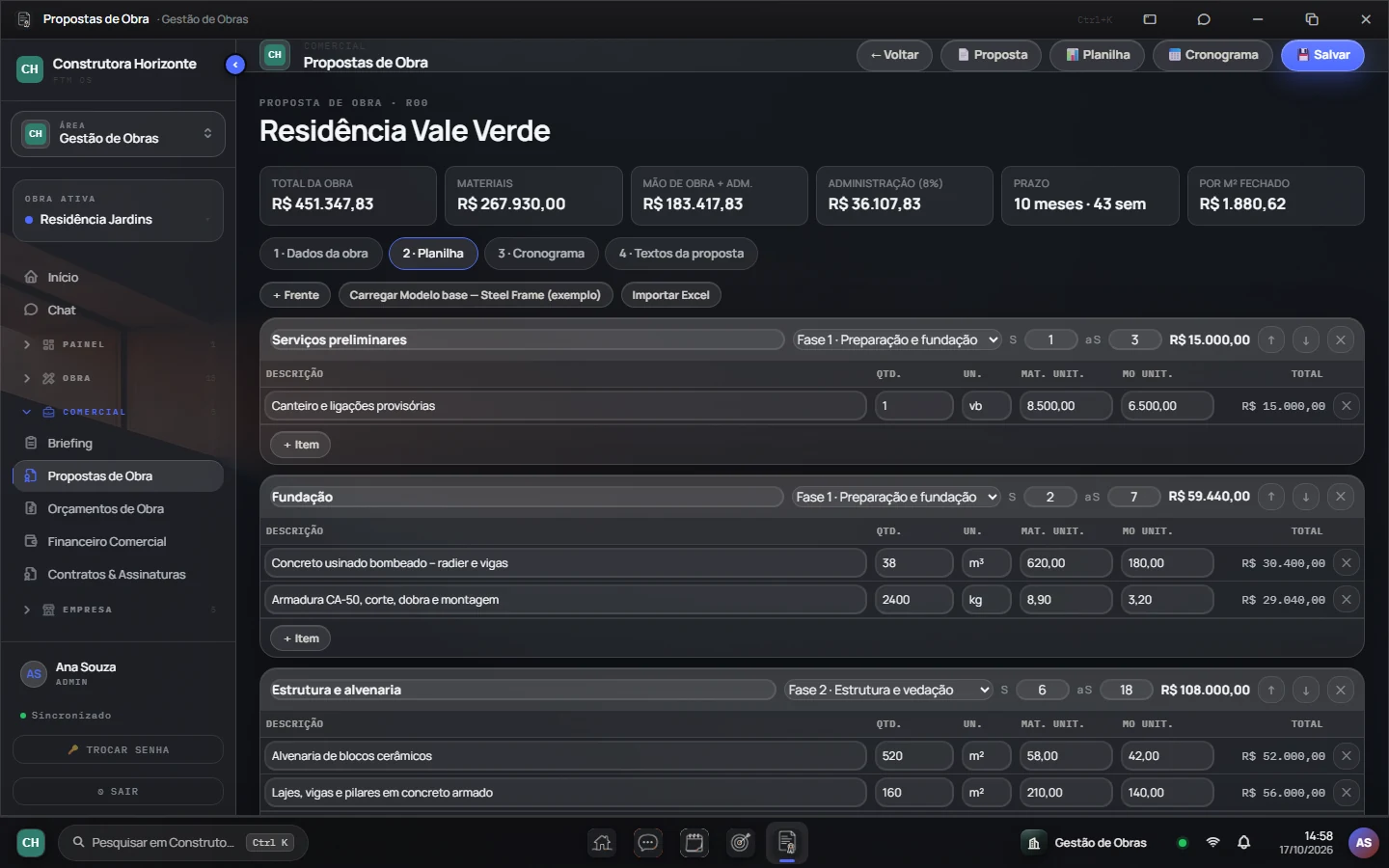Delete the Canteiro e ligações provisórias row

click(x=1347, y=406)
